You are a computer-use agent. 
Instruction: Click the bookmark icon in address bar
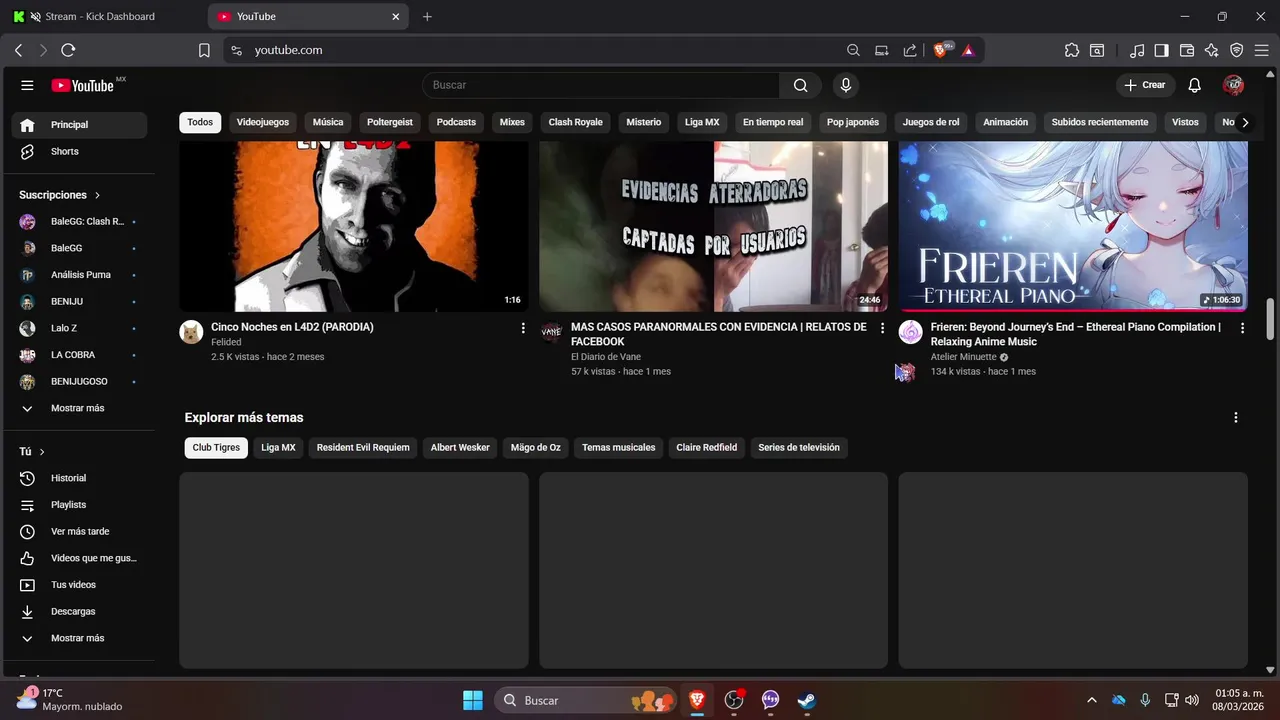pyautogui.click(x=204, y=50)
